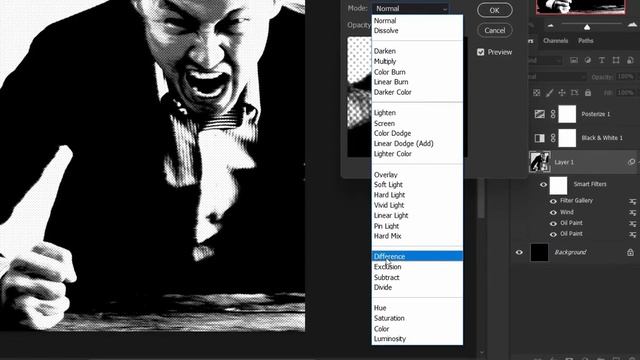Viewport: 640px width, 360px height.
Task: Click the Black & White 1 adjustment icon
Action: click(x=540, y=138)
